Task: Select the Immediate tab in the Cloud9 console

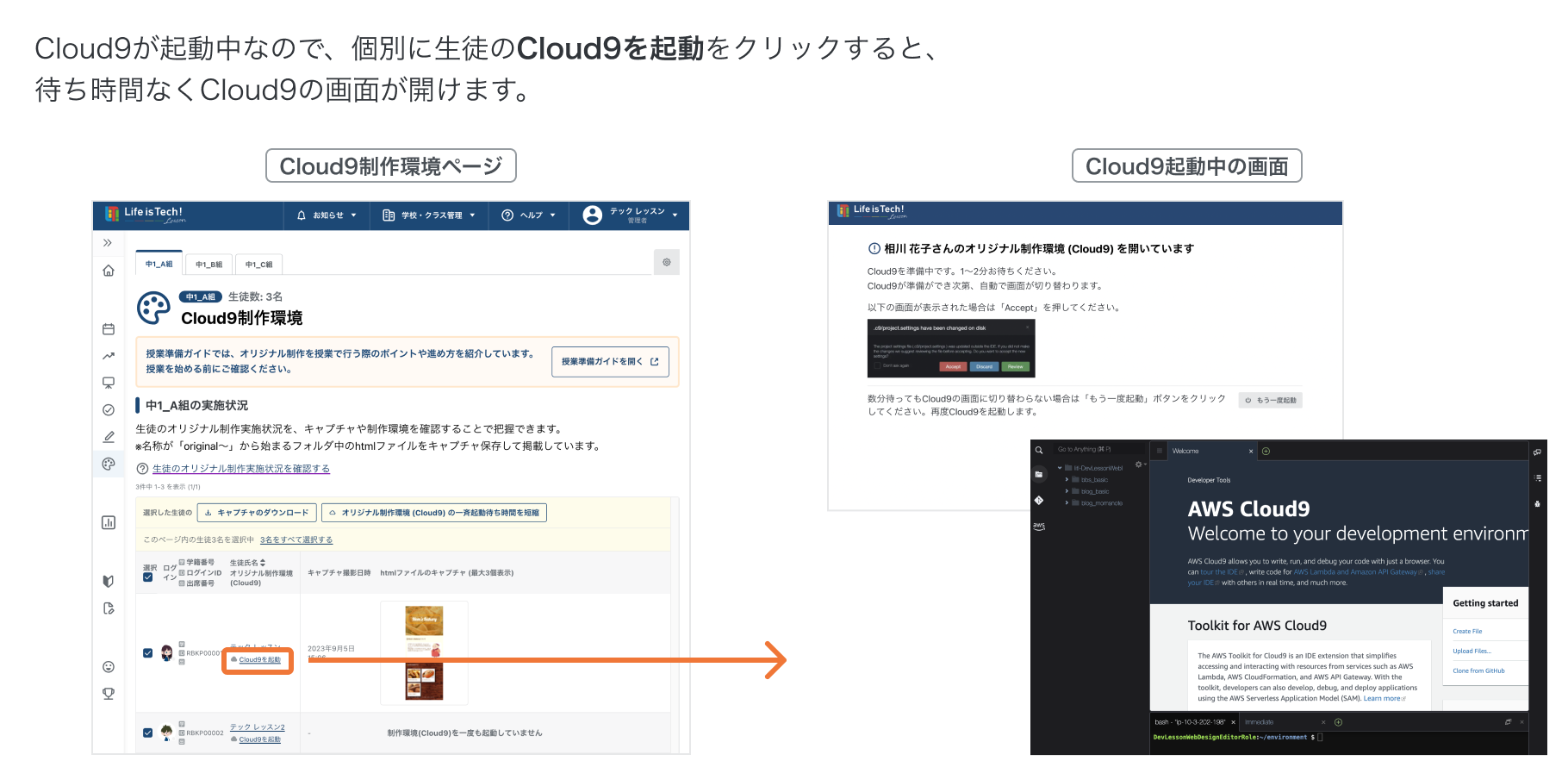Action: (x=1259, y=722)
